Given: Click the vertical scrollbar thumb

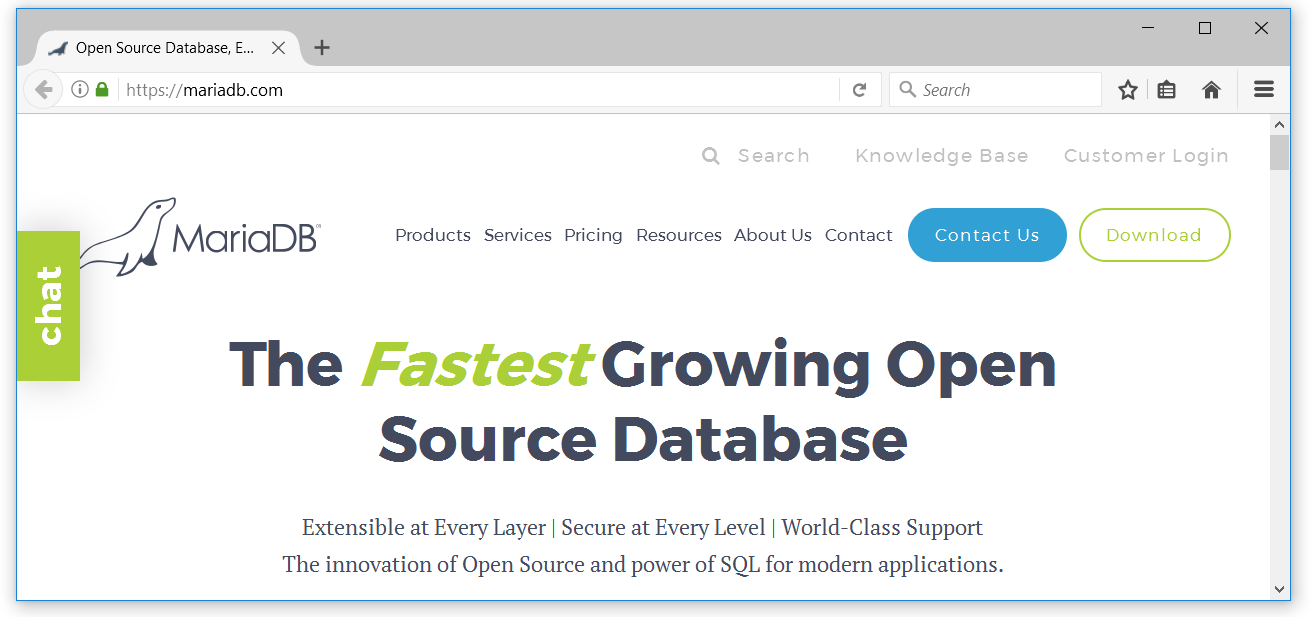Looking at the screenshot, I should pyautogui.click(x=1279, y=153).
